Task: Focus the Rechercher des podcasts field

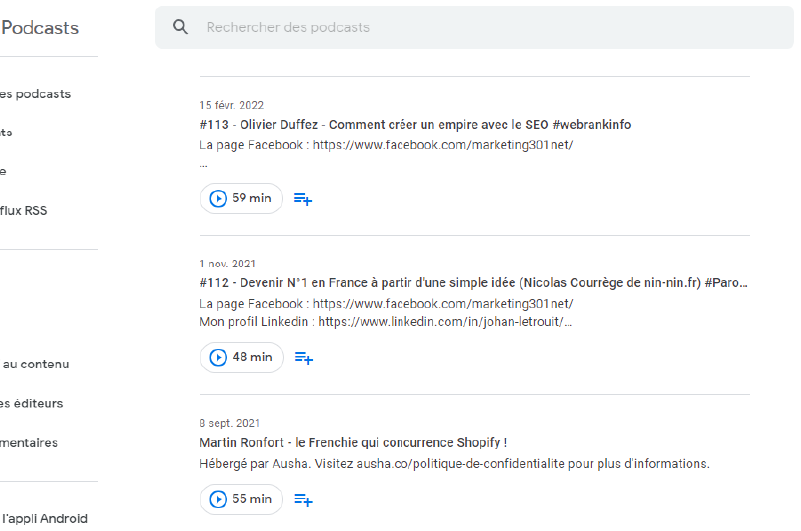Action: 474,28
